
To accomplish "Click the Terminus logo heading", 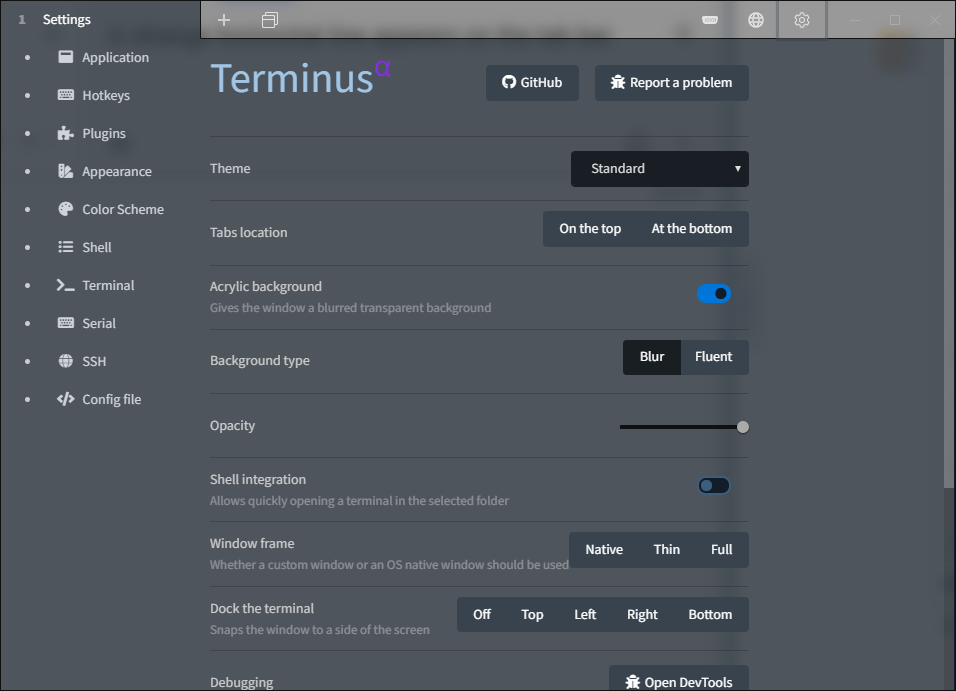I will click(x=300, y=78).
